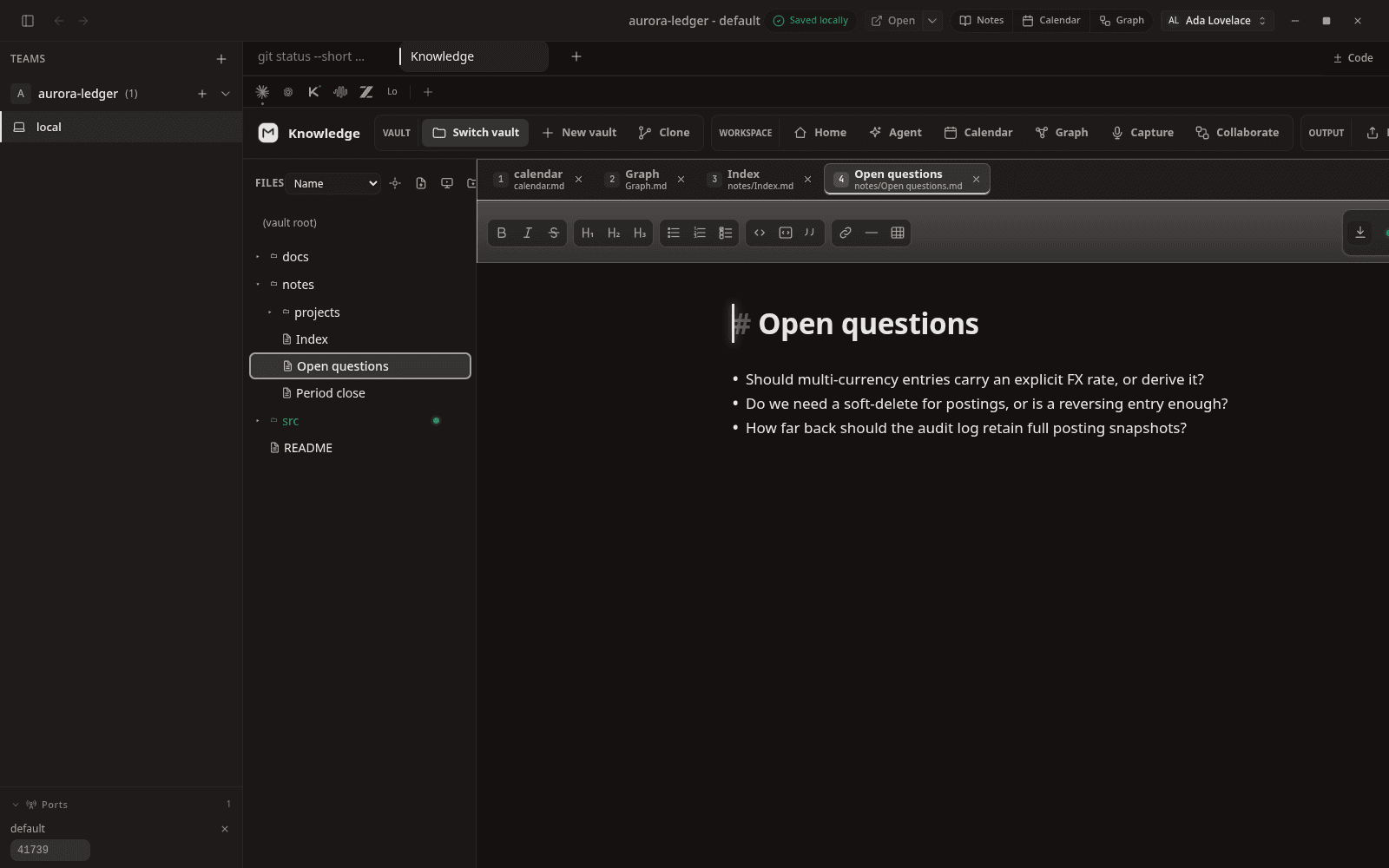
Task: Toggle the left sidebar panel
Action: [x=28, y=21]
